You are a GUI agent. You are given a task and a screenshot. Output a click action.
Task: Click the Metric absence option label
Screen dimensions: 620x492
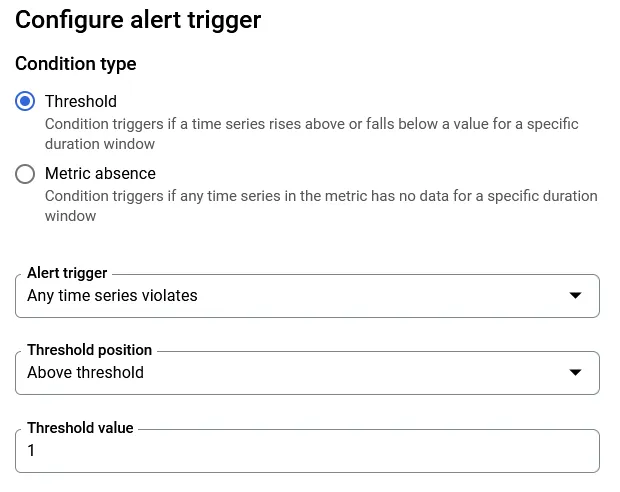tap(100, 174)
